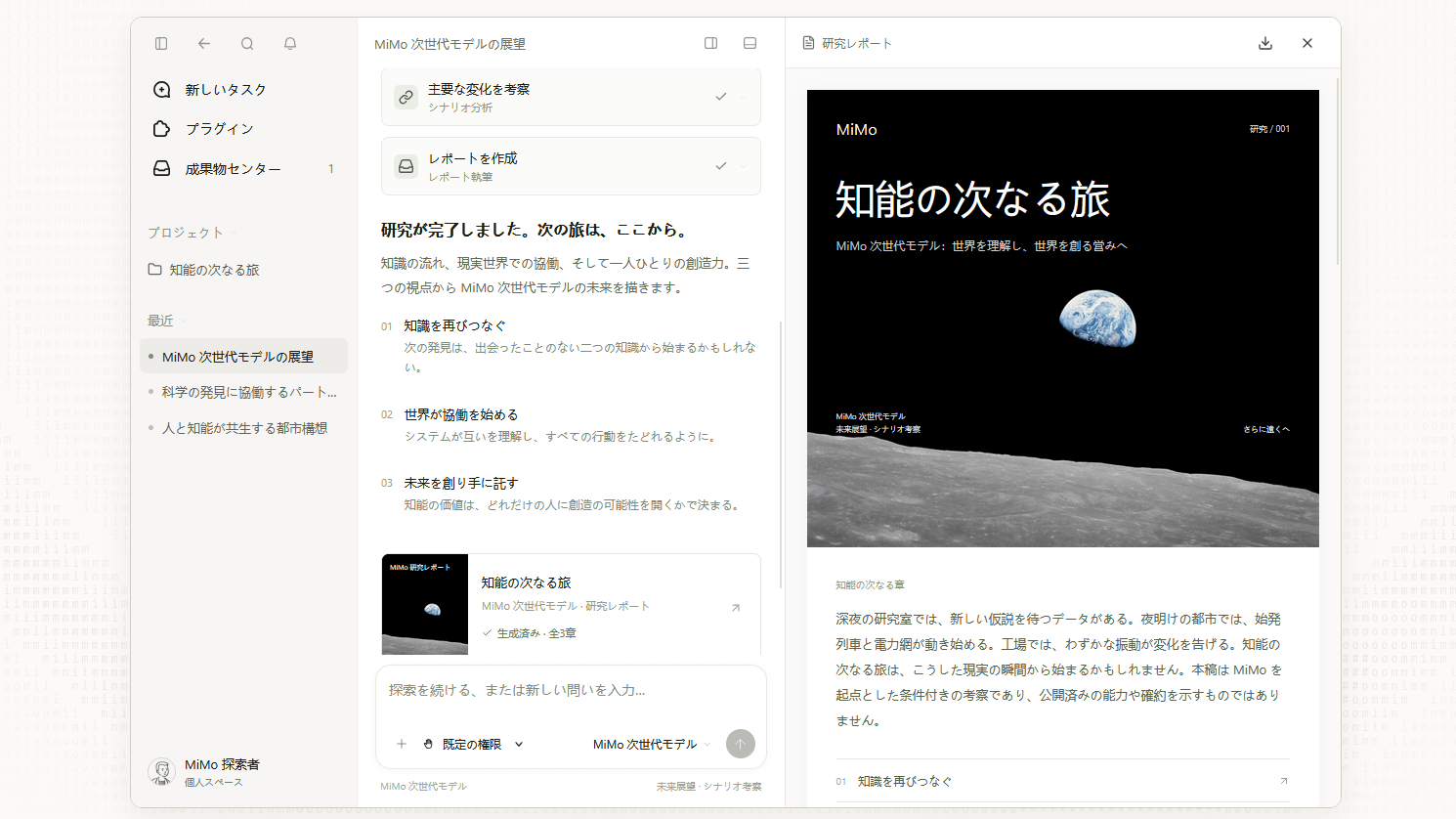
Task: Expand the 主要な変化を考察 step chevron
Action: 744,97
